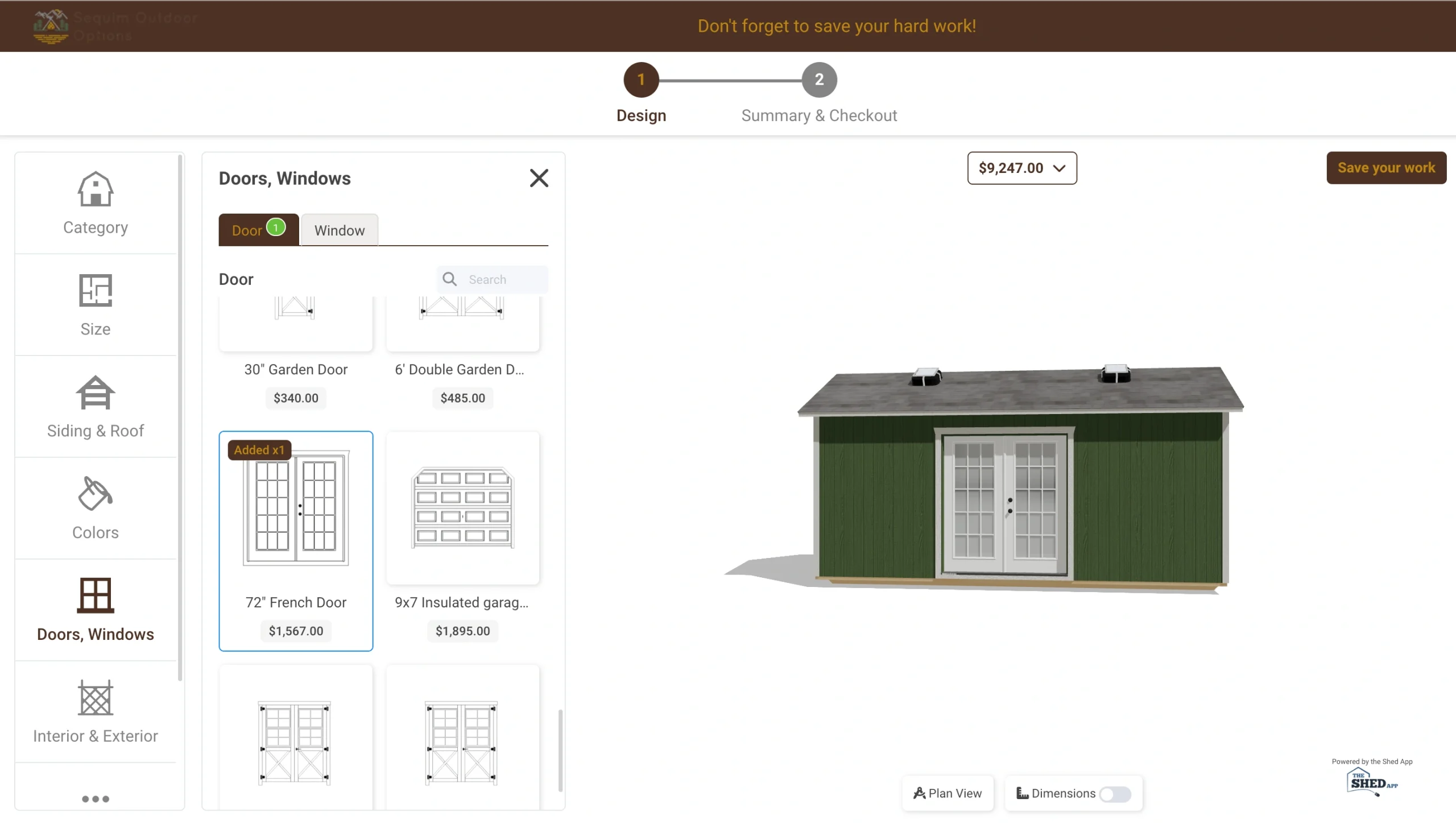The image size is (1456, 823).
Task: Select the Doors, Windows sidebar icon
Action: 95,595
